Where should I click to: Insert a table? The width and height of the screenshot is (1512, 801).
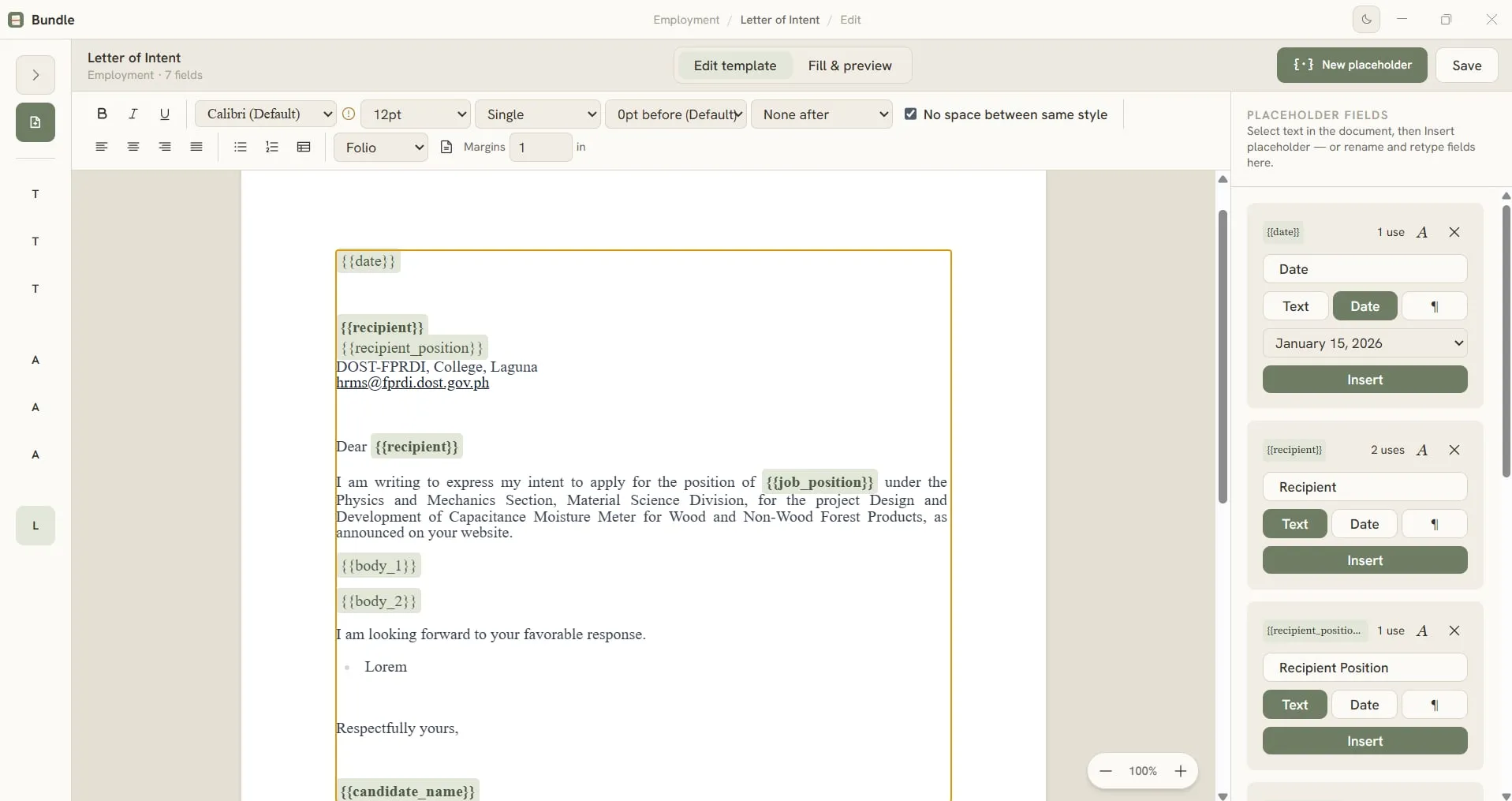(x=304, y=147)
